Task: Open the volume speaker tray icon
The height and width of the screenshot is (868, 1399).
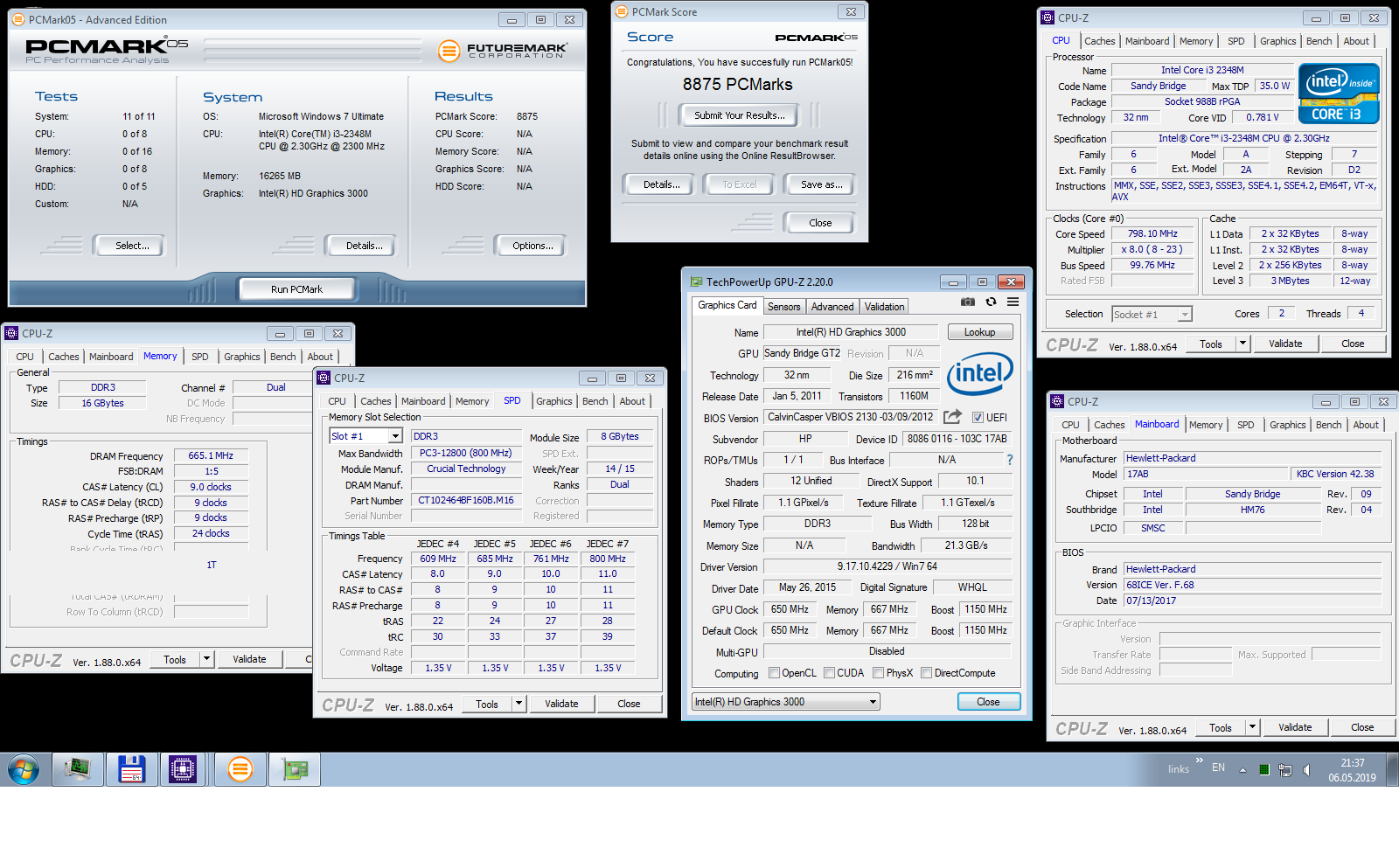Action: coord(1306,770)
